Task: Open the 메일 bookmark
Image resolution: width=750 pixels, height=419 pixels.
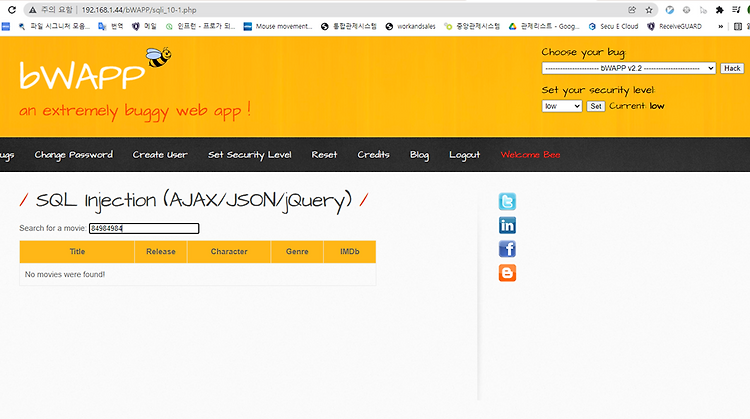Action: tap(144, 26)
